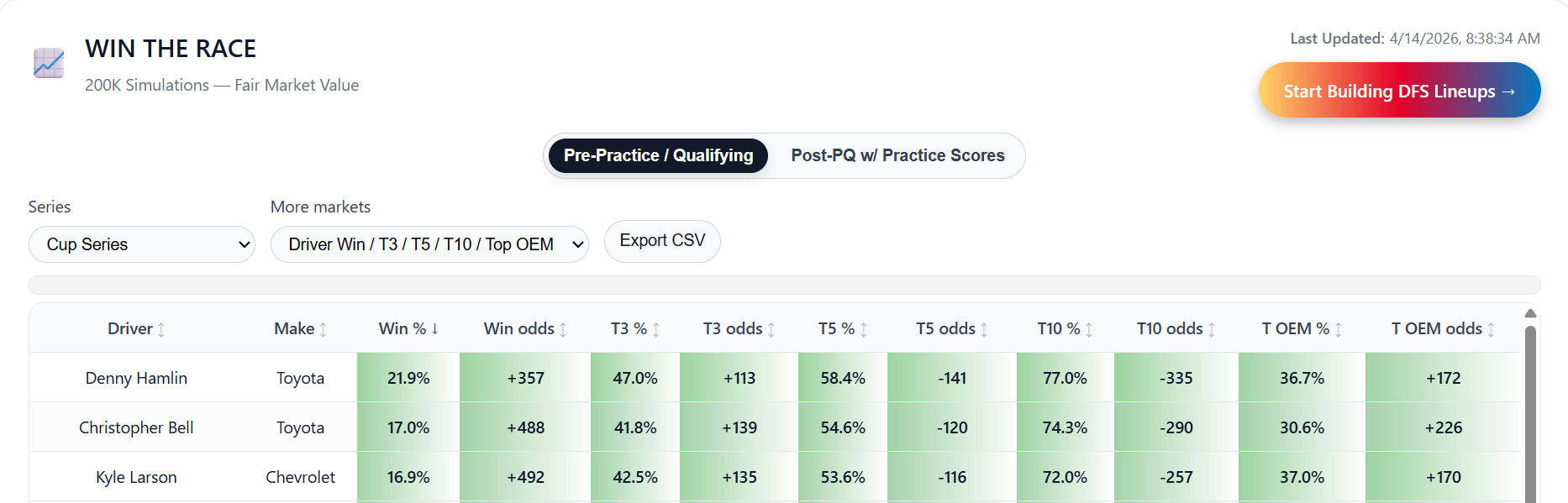Expand the More markets dropdown

(x=429, y=244)
